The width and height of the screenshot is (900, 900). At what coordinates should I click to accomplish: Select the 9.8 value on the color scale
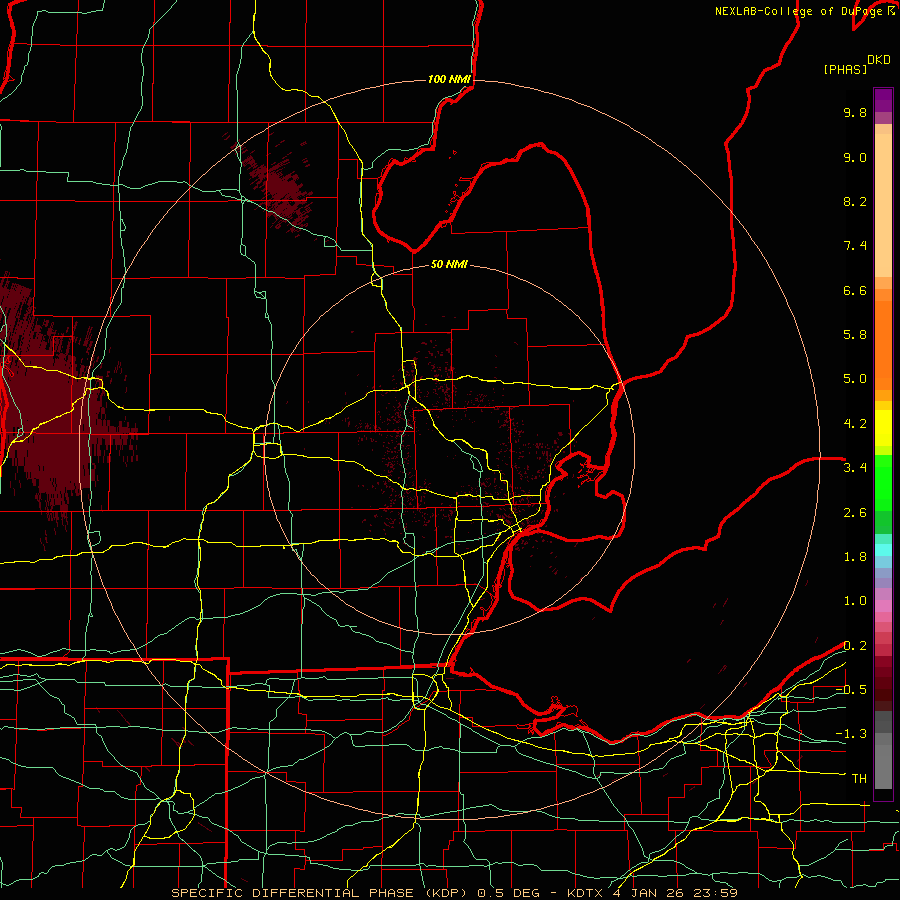click(855, 112)
